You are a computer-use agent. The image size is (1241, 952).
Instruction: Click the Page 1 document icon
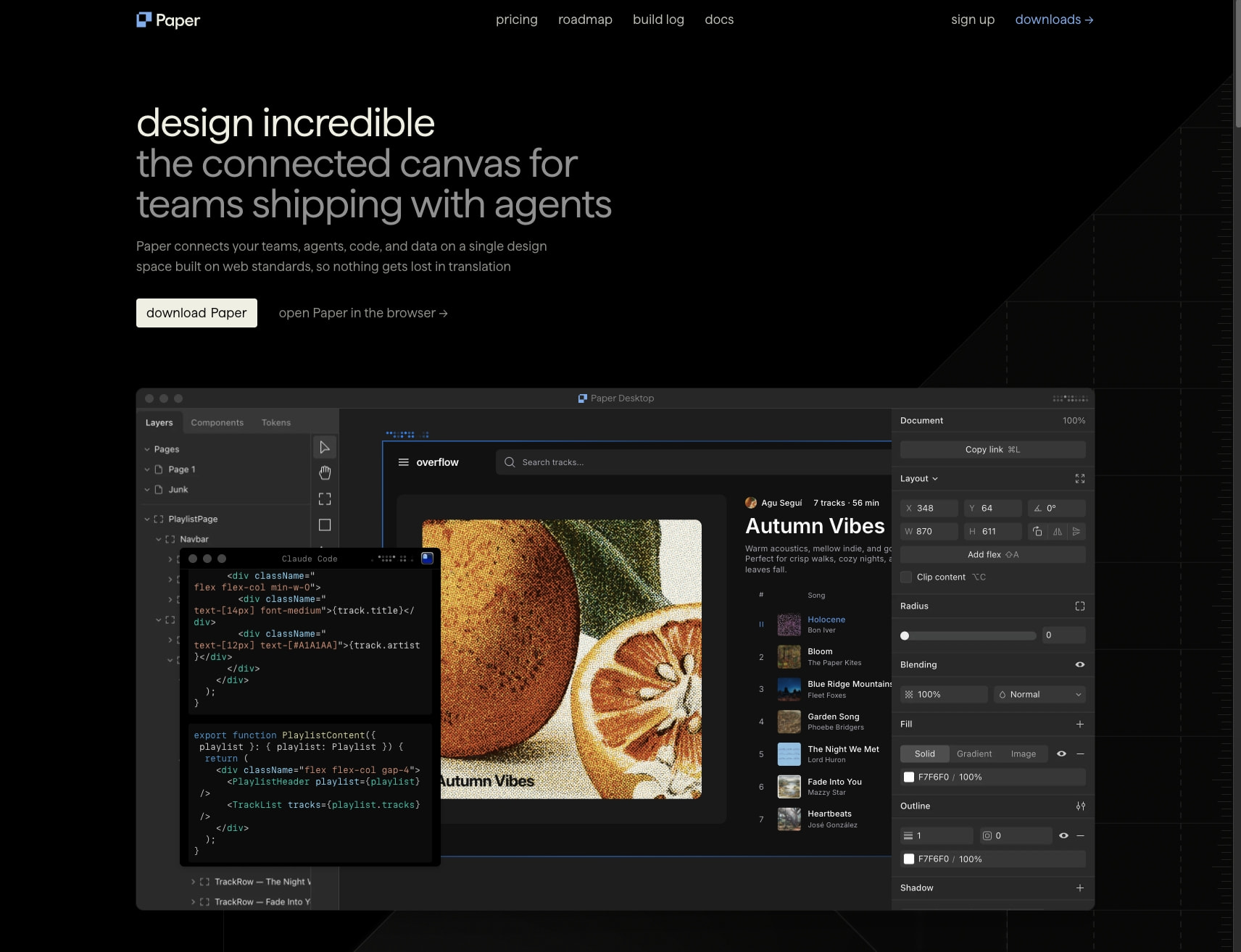point(159,469)
